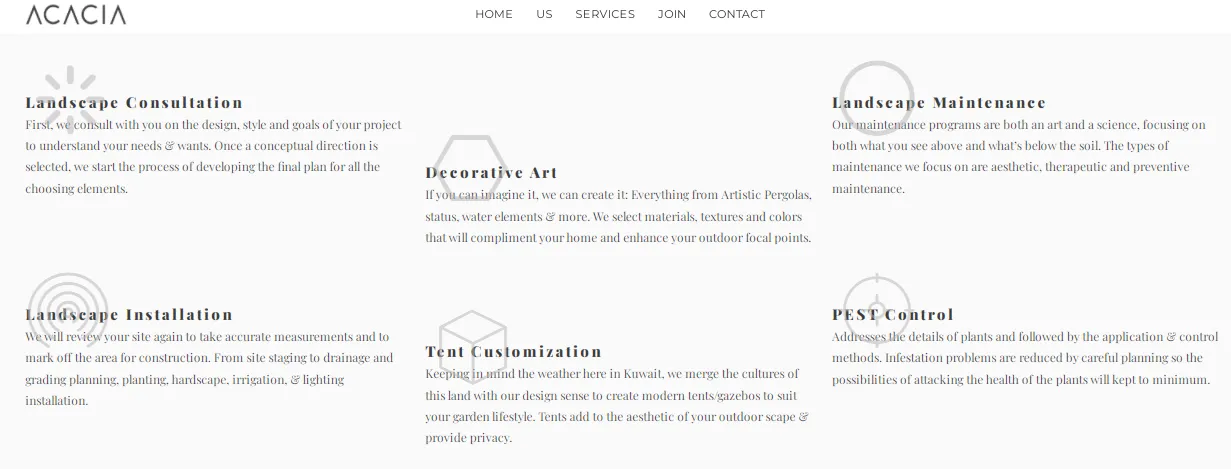Click the Landscape Consultation heading
This screenshot has width=1231, height=469.
134,102
